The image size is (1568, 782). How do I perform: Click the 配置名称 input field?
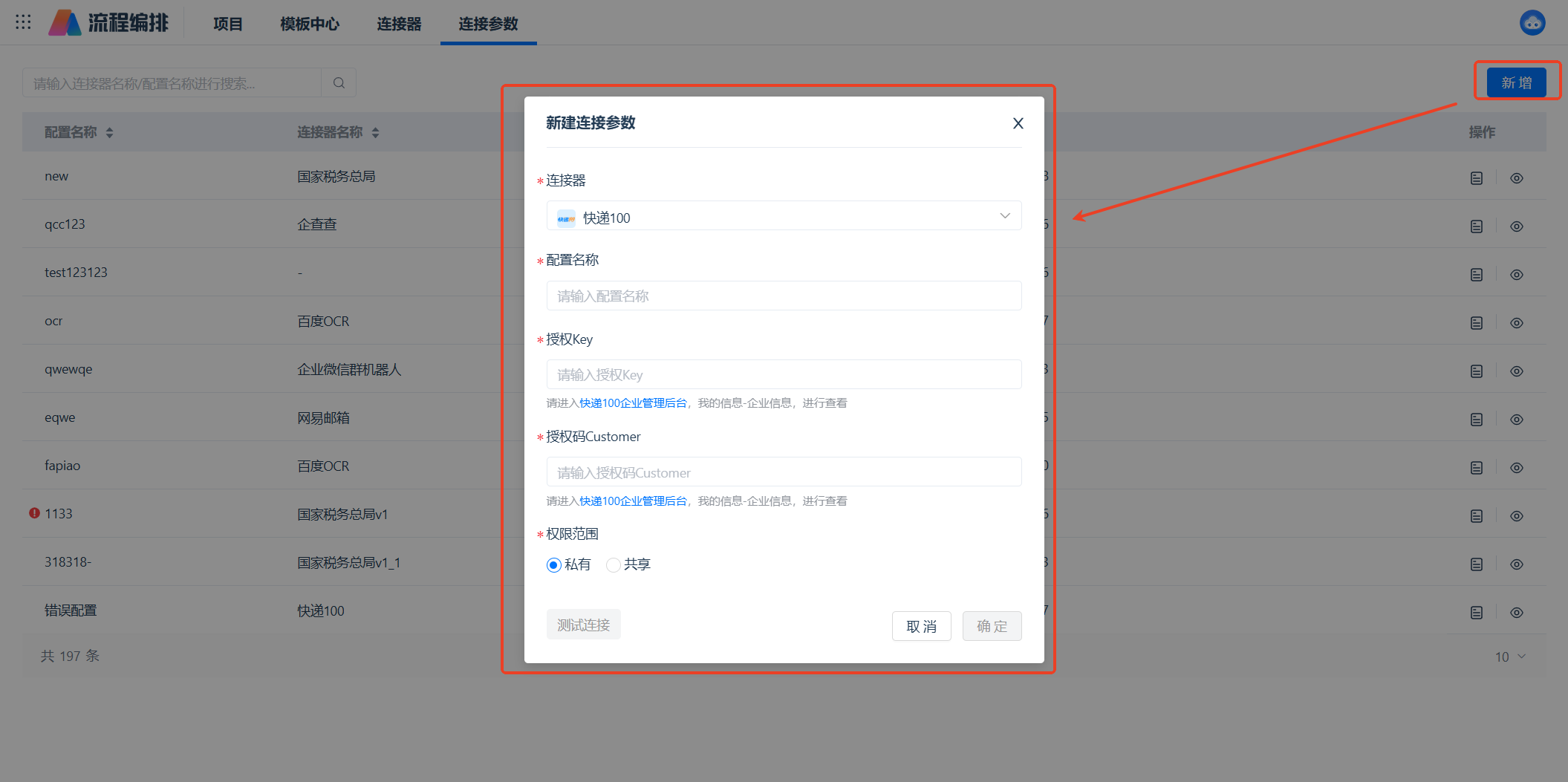[784, 296]
